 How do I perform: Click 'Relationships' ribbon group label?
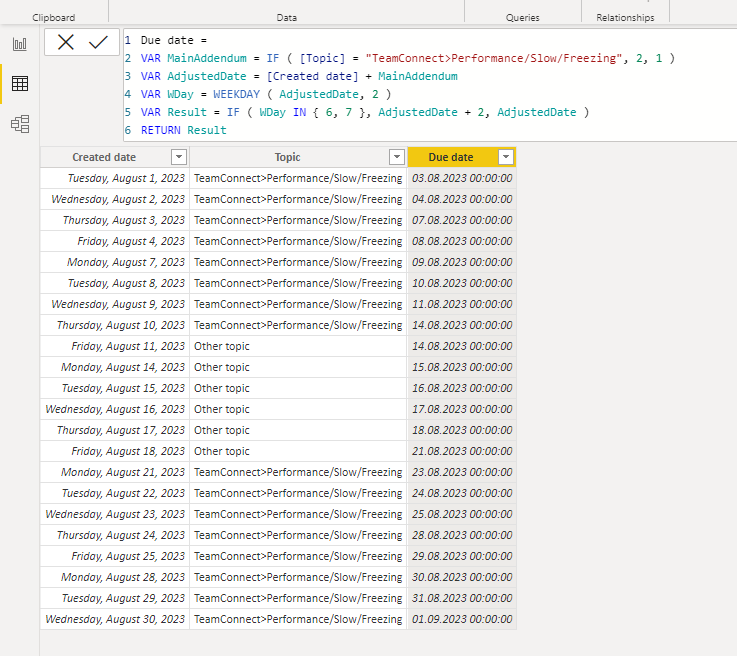[625, 17]
